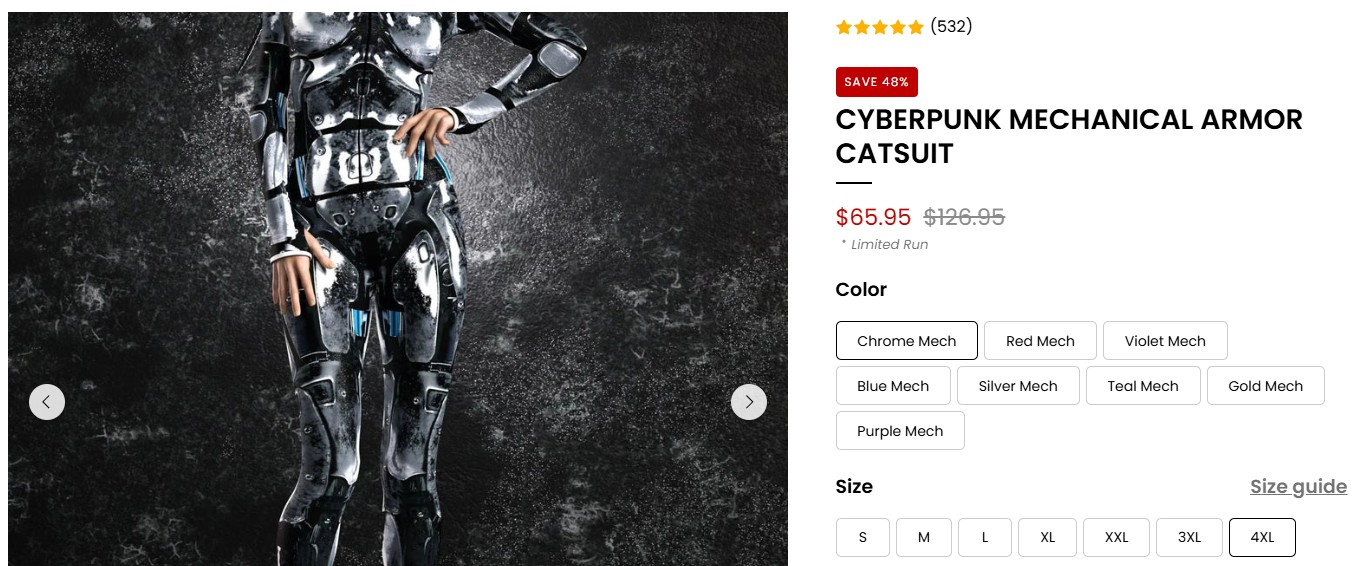
Task: Choose the Red Mech color
Action: (x=1040, y=341)
